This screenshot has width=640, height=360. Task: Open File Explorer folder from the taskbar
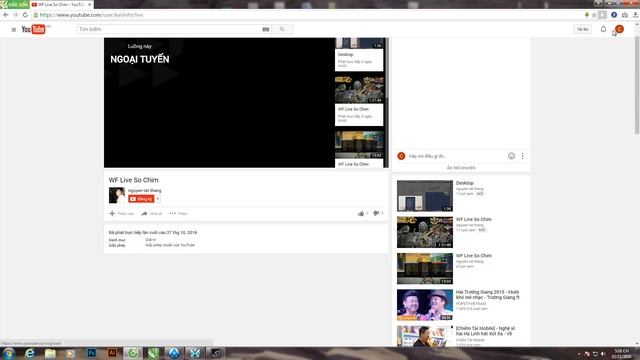click(x=50, y=353)
